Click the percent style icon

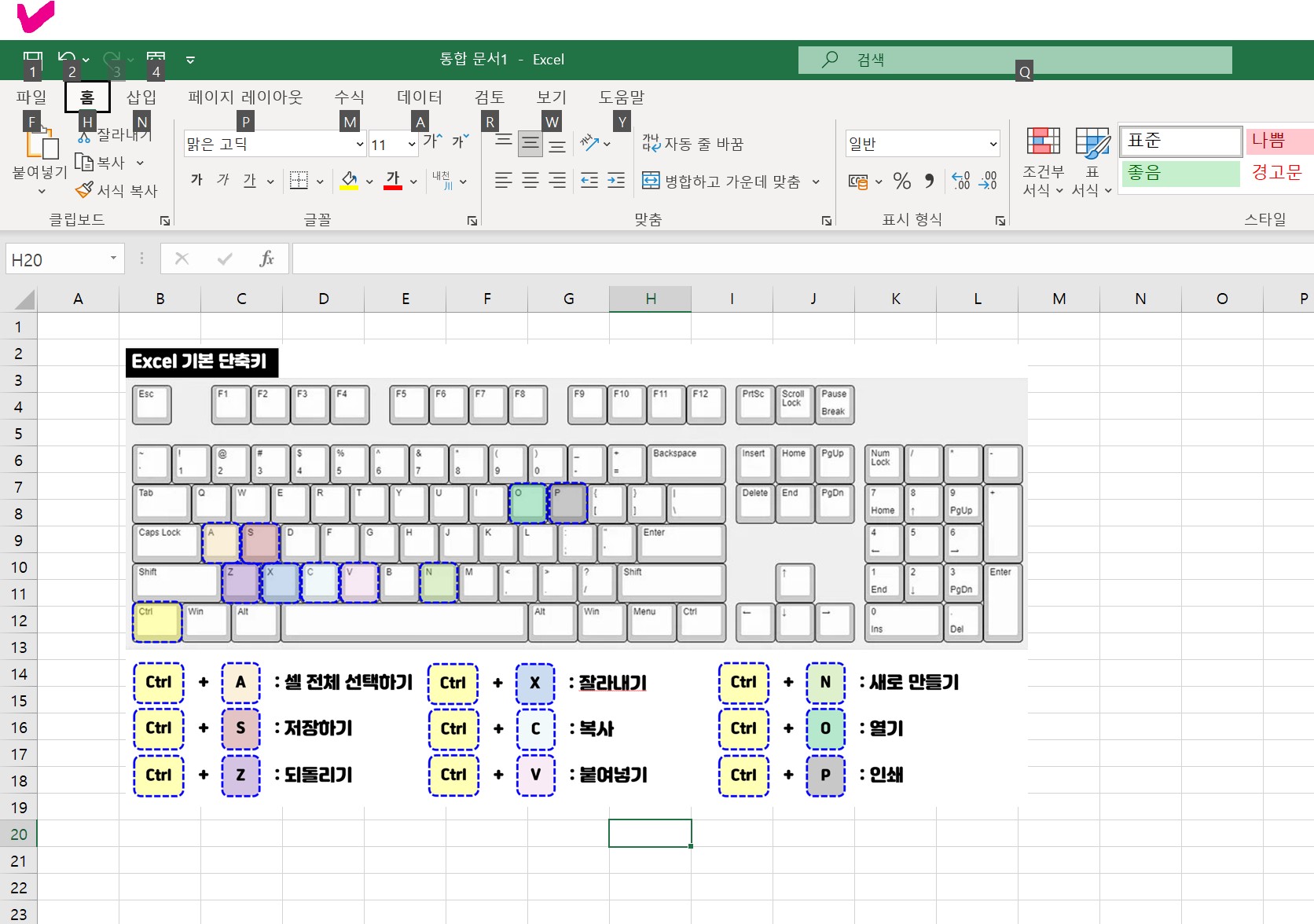902,181
